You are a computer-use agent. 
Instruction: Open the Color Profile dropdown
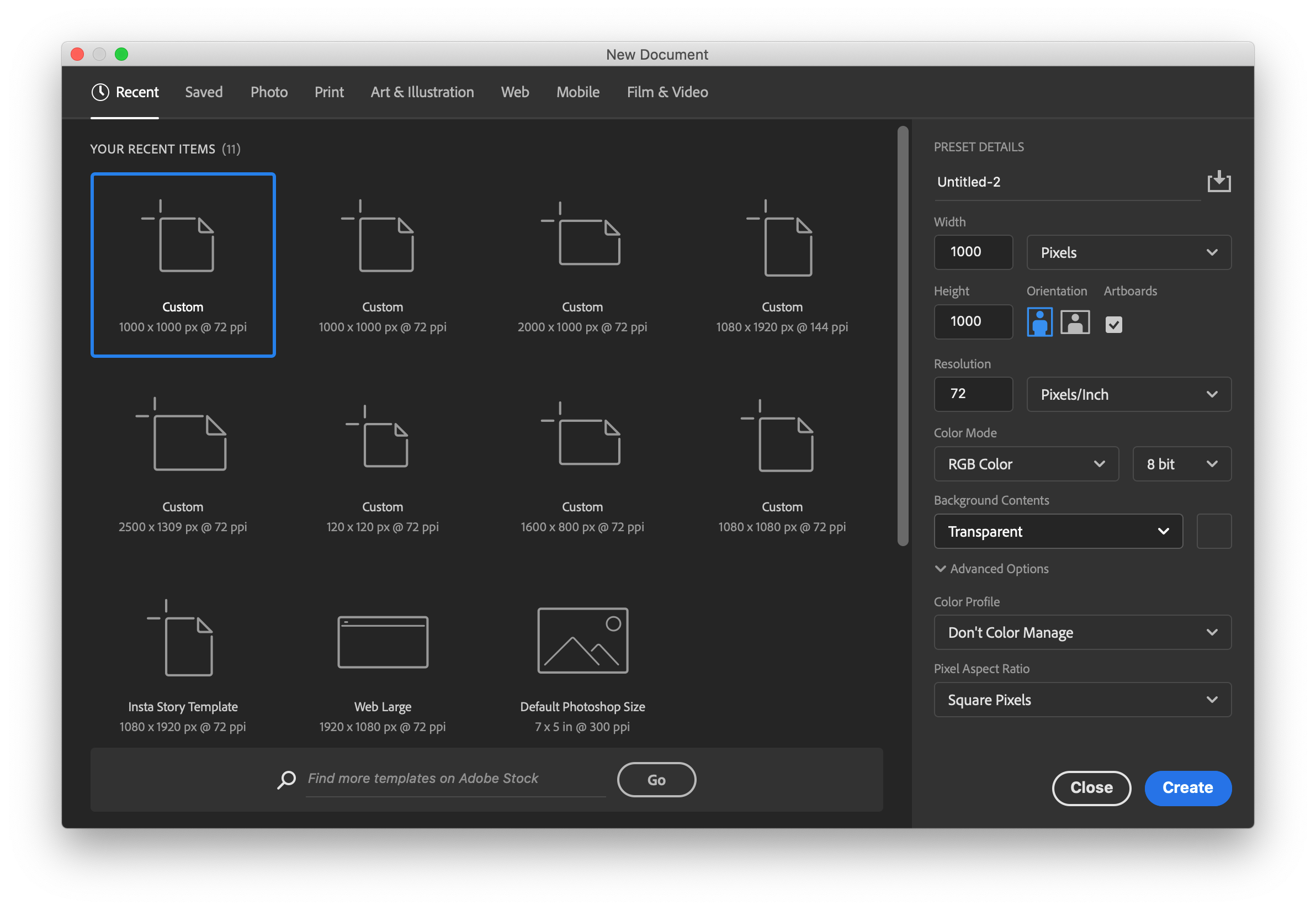(x=1082, y=632)
